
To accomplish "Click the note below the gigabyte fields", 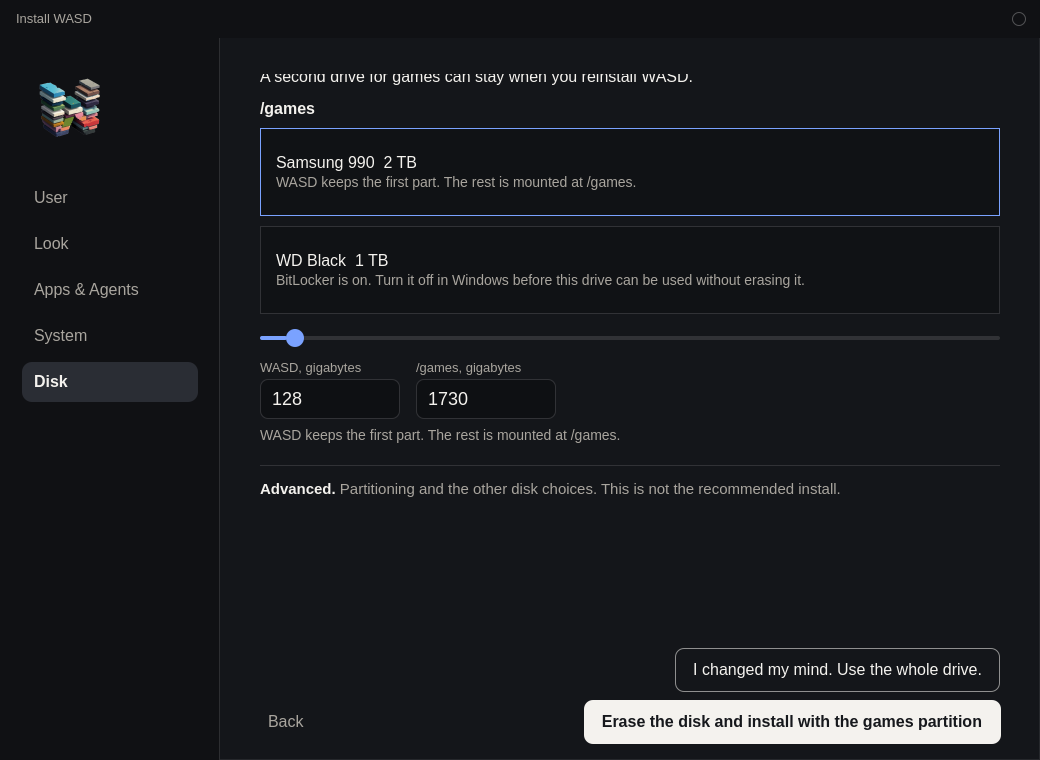I will coord(440,435).
